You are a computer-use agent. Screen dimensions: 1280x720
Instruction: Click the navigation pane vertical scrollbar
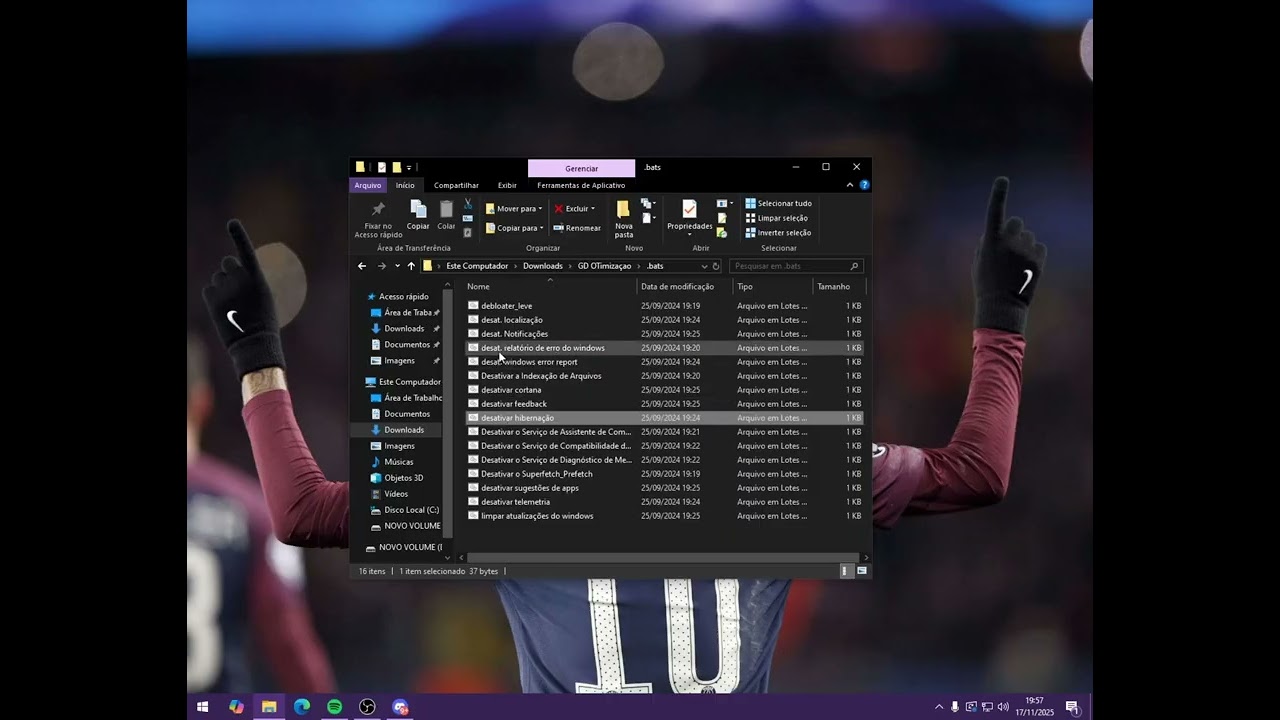click(x=448, y=412)
